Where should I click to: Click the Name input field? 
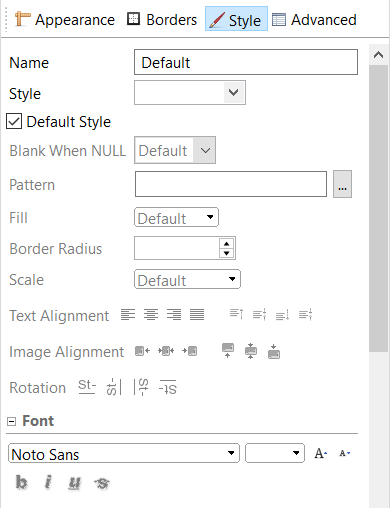pyautogui.click(x=246, y=62)
